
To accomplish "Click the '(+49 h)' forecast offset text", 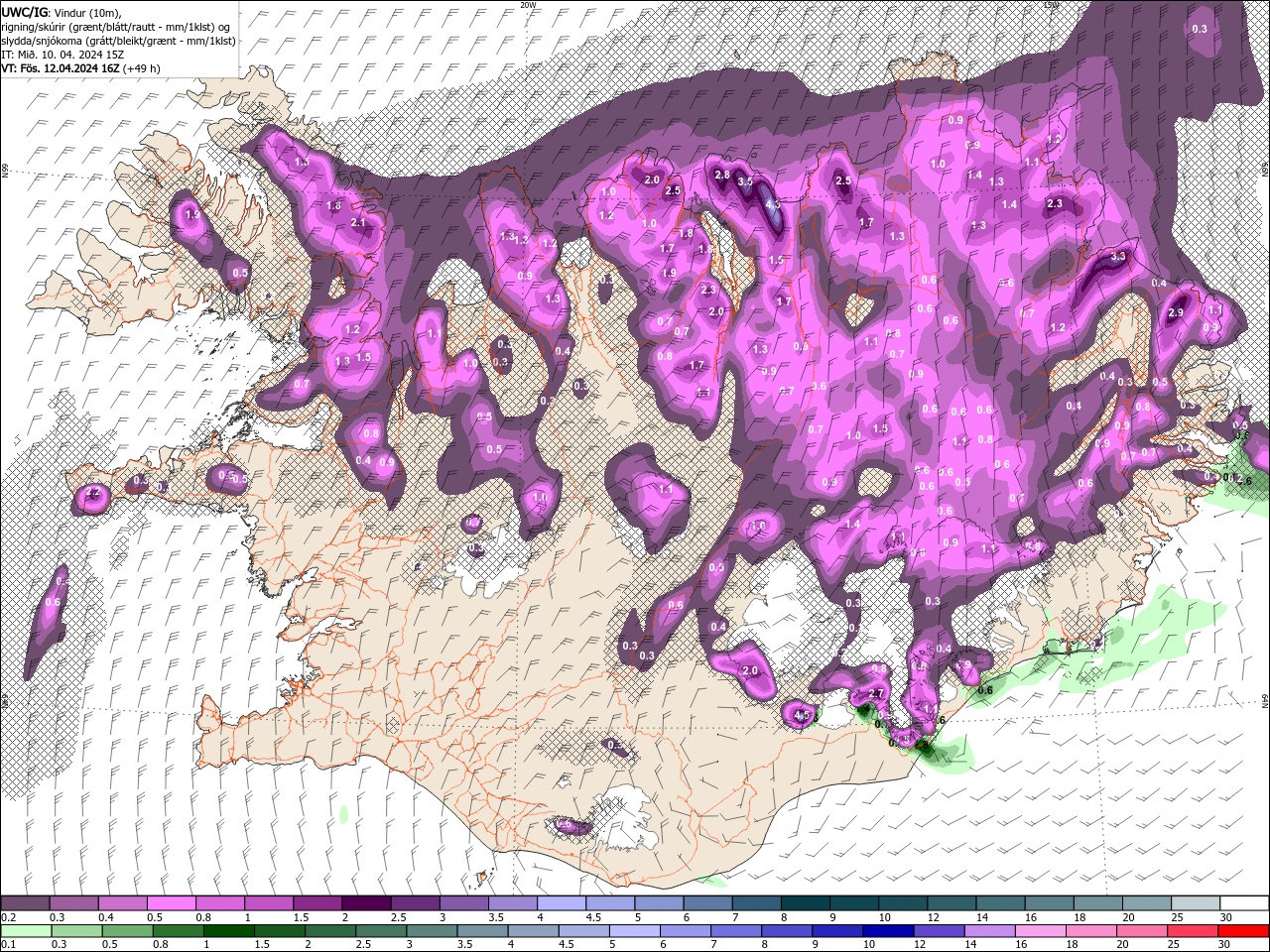I will pyautogui.click(x=143, y=68).
